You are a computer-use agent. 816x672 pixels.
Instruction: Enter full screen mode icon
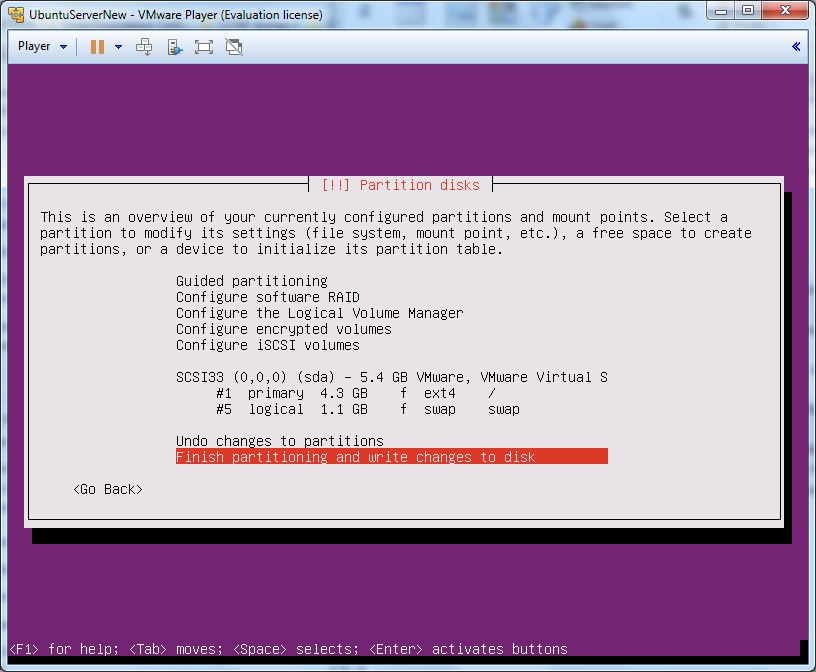click(x=204, y=46)
